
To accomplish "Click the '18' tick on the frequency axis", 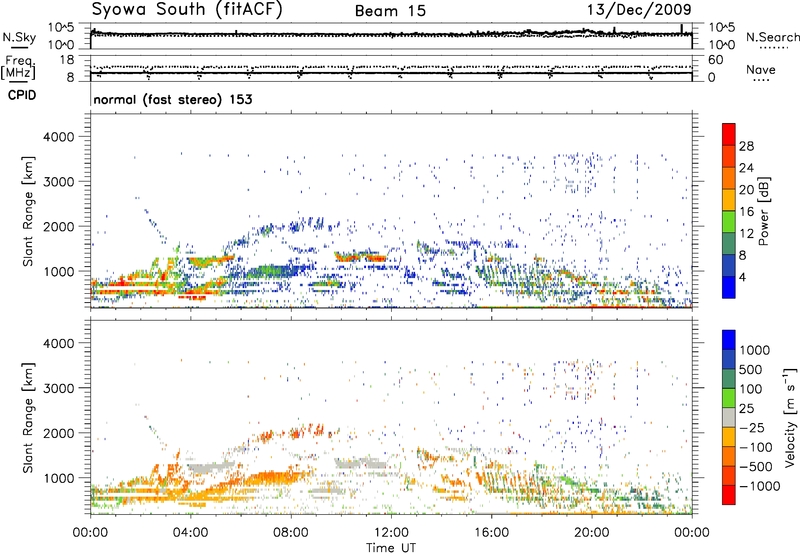I will pos(66,60).
